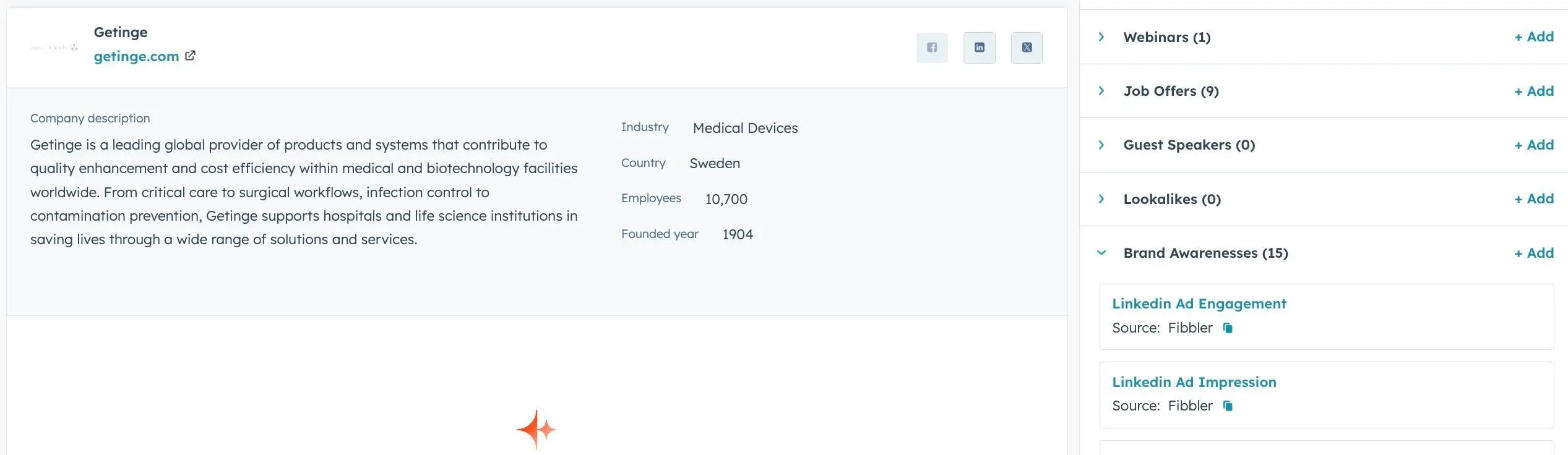This screenshot has height=455, width=1568.
Task: Visit the getinge.com website link
Action: coord(136,56)
